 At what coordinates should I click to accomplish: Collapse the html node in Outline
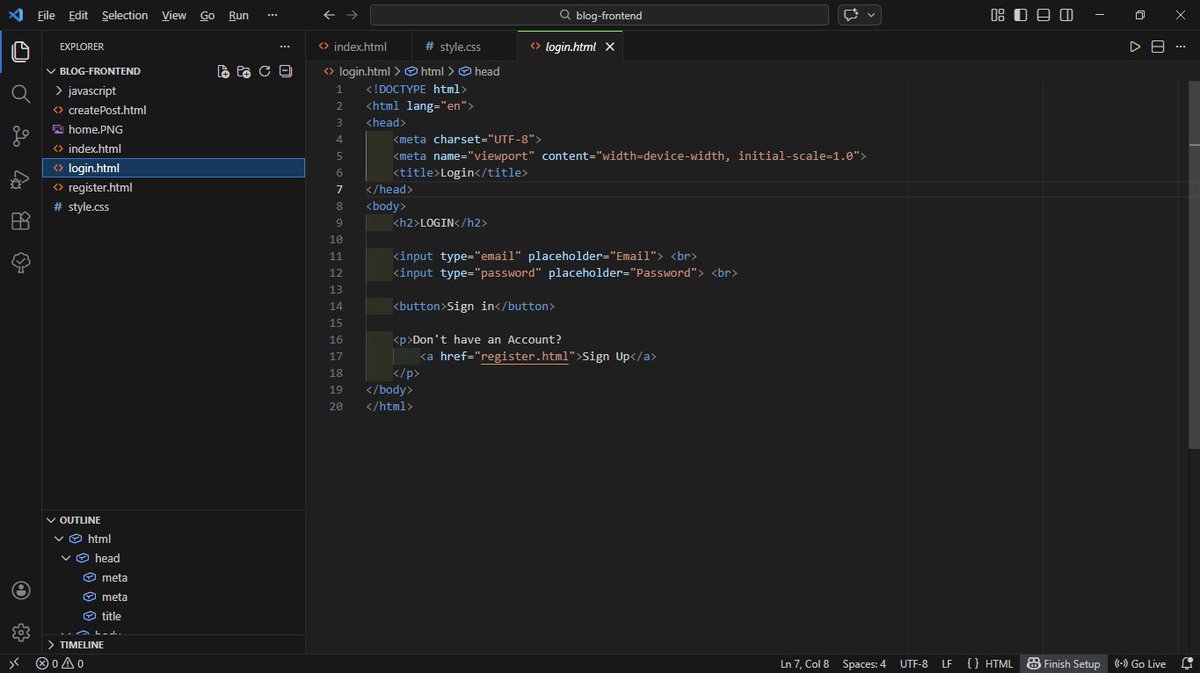click(x=60, y=539)
